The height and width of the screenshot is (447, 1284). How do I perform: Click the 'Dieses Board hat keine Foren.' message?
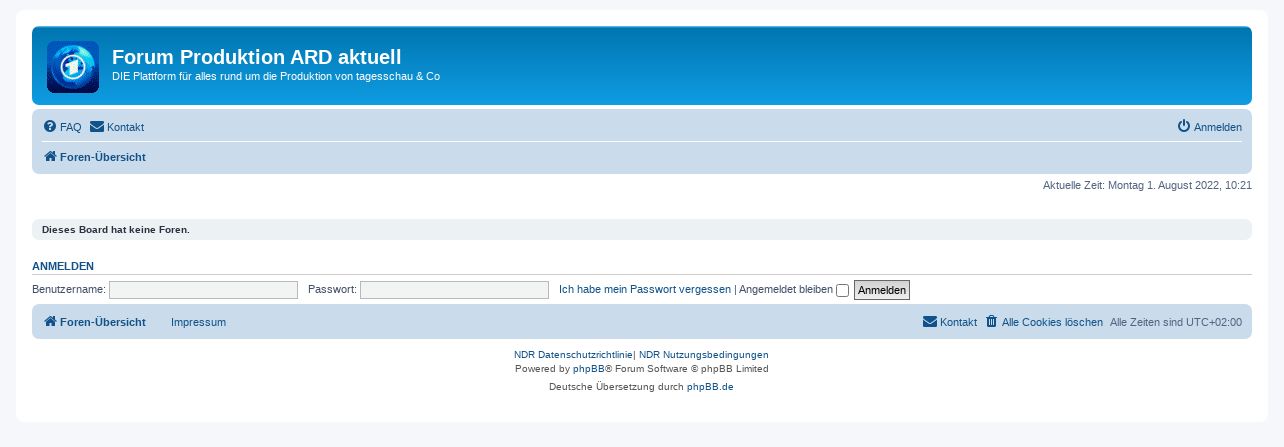[115, 230]
